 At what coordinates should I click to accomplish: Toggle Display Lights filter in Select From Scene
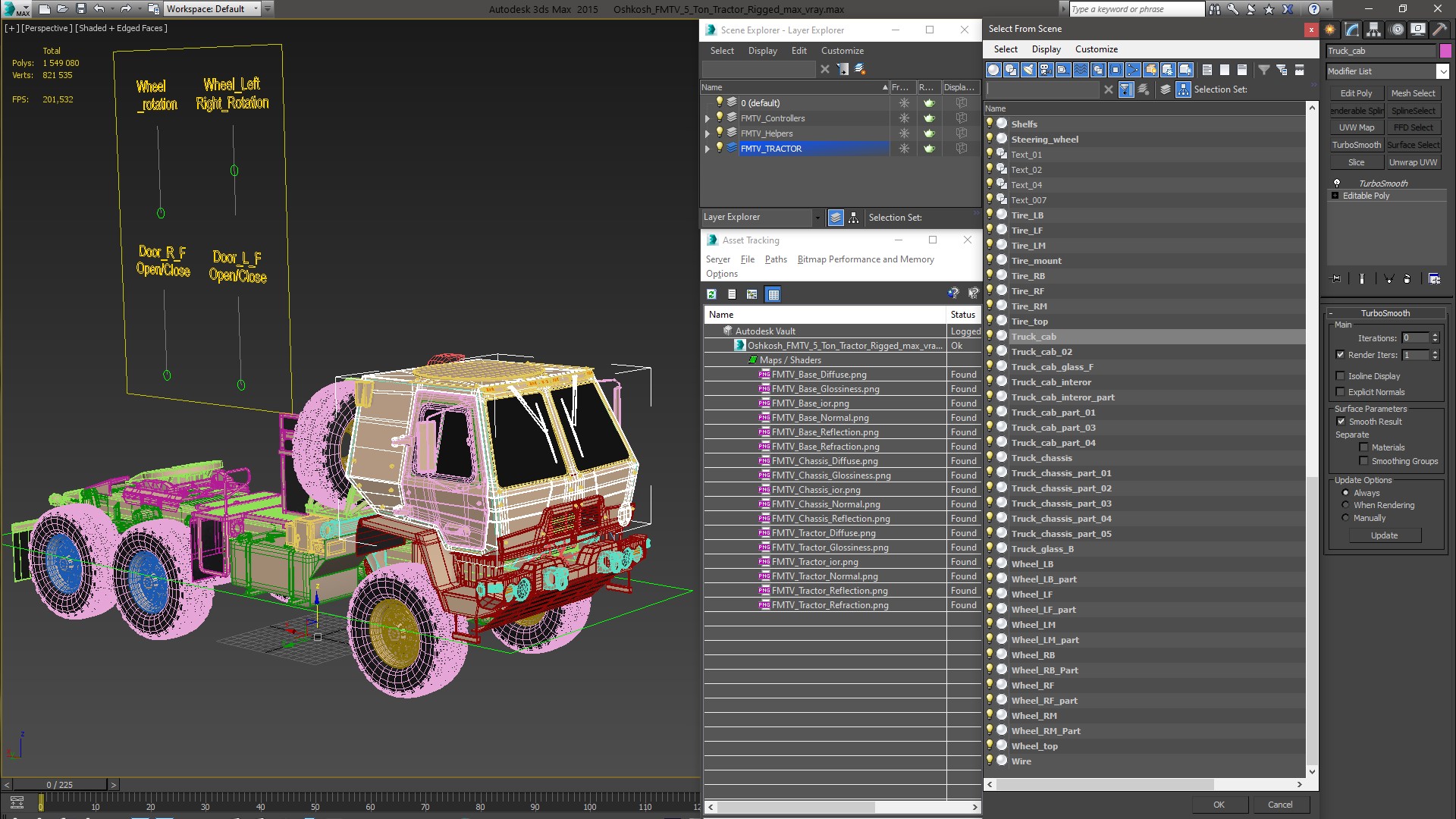(1028, 70)
